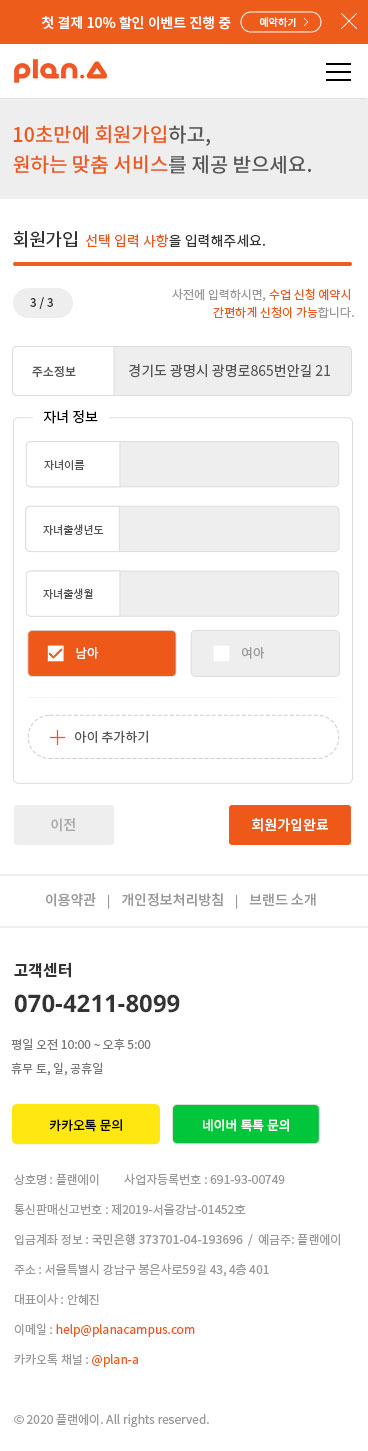Close the discount event banner
The width and height of the screenshot is (368, 1451).
point(349,21)
